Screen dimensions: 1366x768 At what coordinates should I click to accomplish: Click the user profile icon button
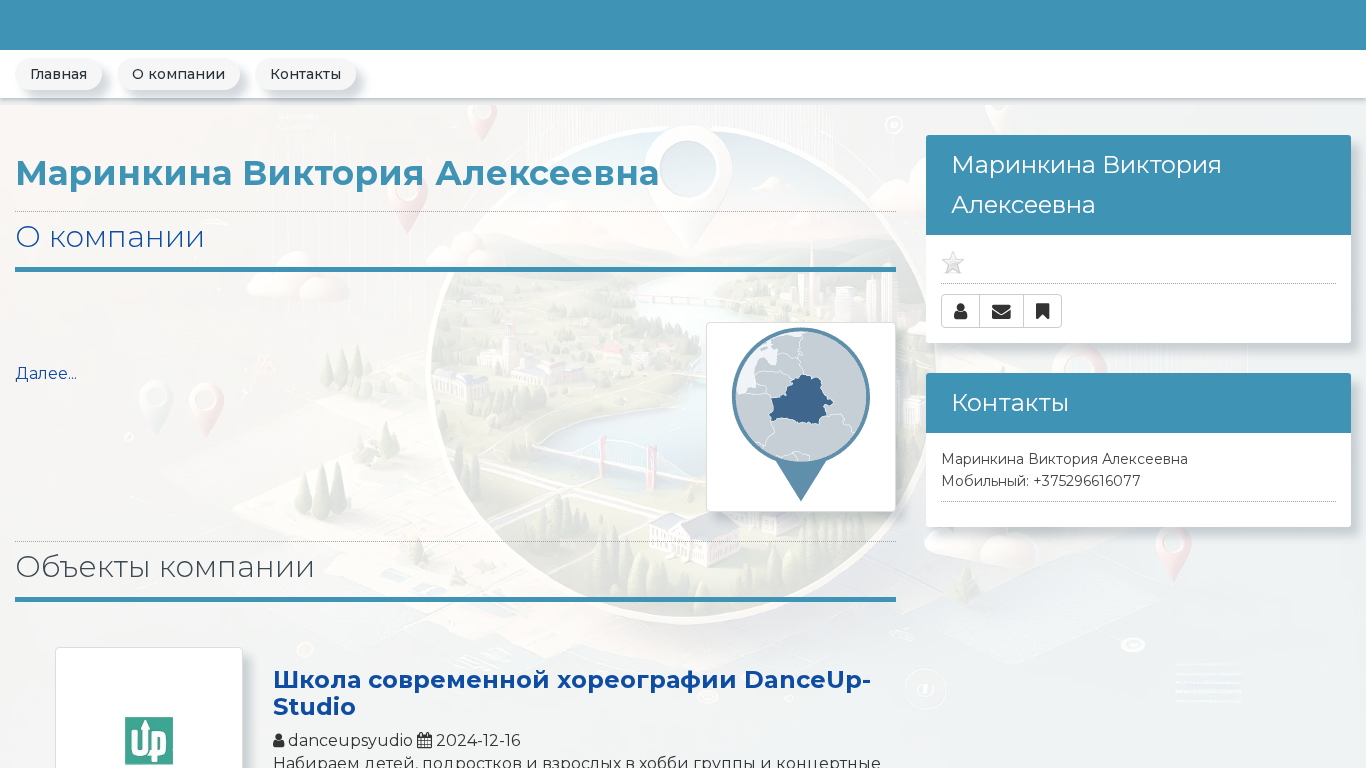coord(960,311)
